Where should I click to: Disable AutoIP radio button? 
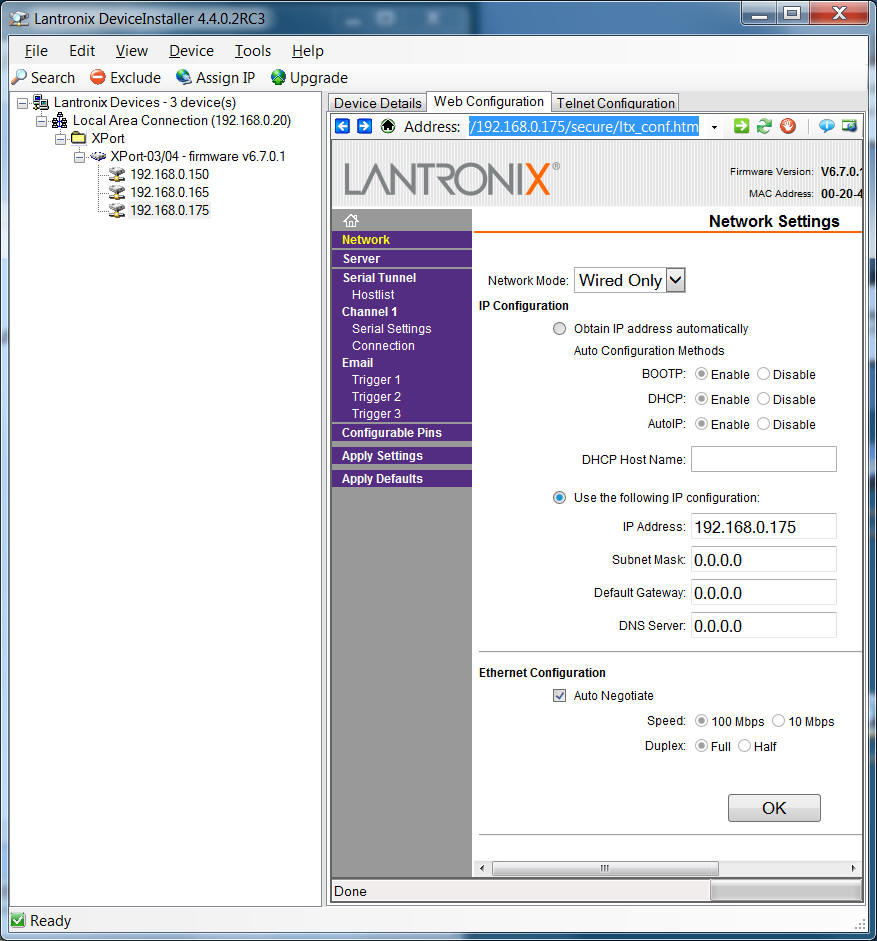coord(764,424)
